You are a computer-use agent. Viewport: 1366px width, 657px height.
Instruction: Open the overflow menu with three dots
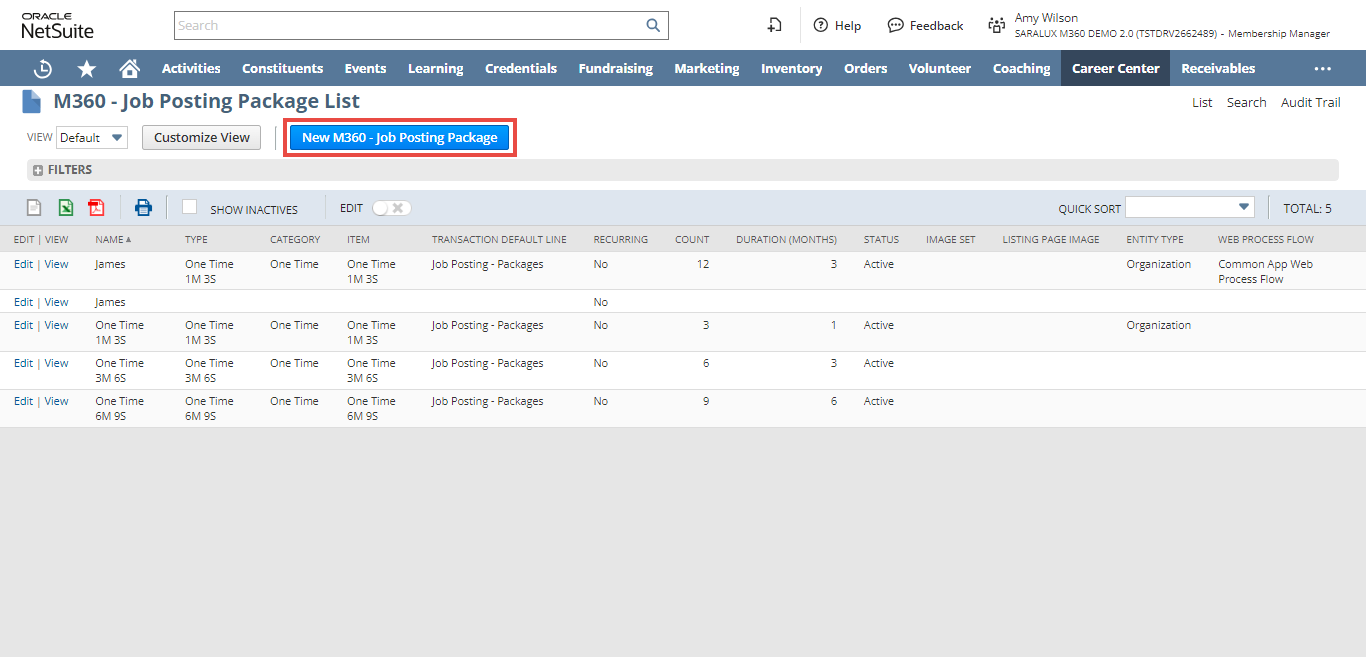[1322, 69]
